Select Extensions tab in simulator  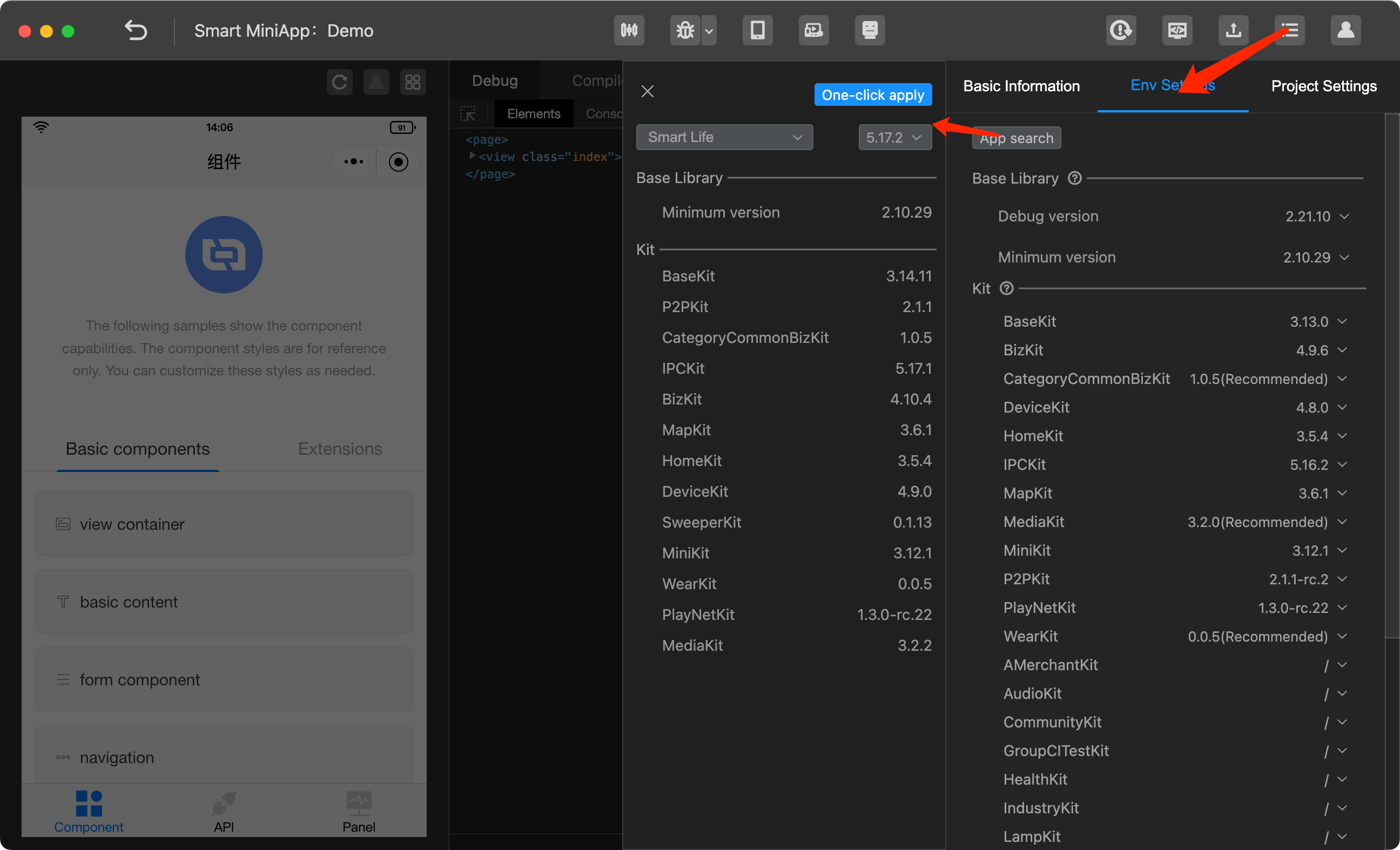[x=340, y=449]
